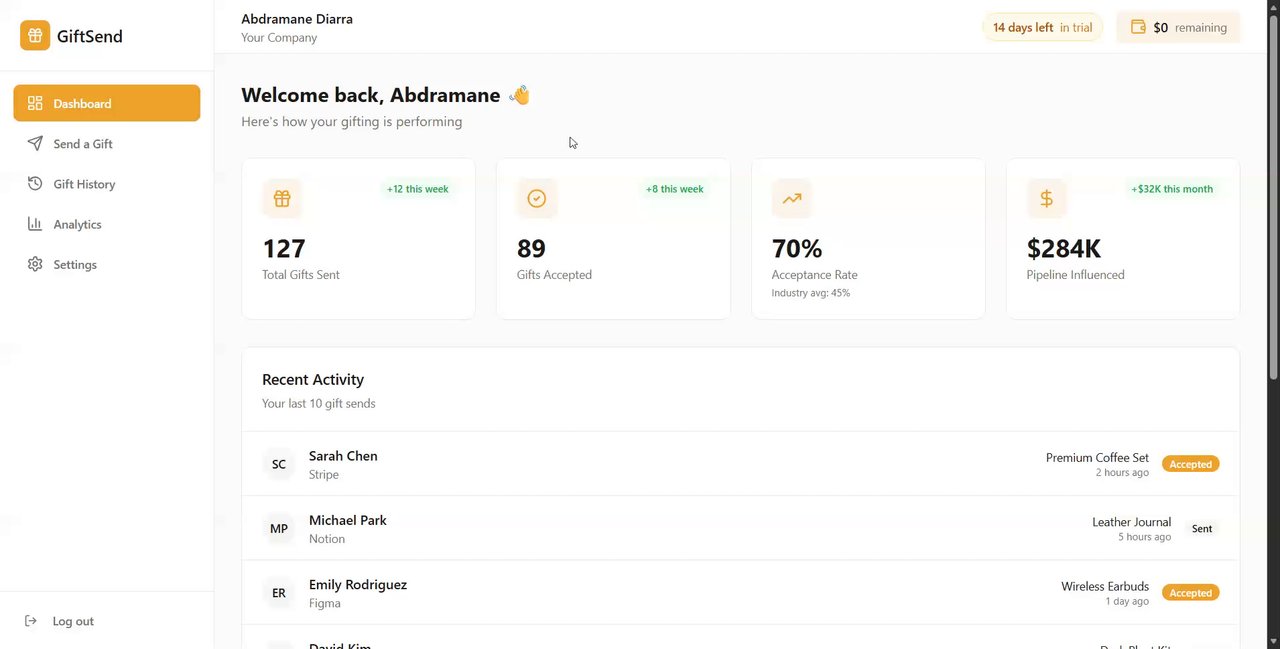1280x649 pixels.
Task: Click the 5 hours ago timestamp
Action: pyautogui.click(x=1144, y=537)
